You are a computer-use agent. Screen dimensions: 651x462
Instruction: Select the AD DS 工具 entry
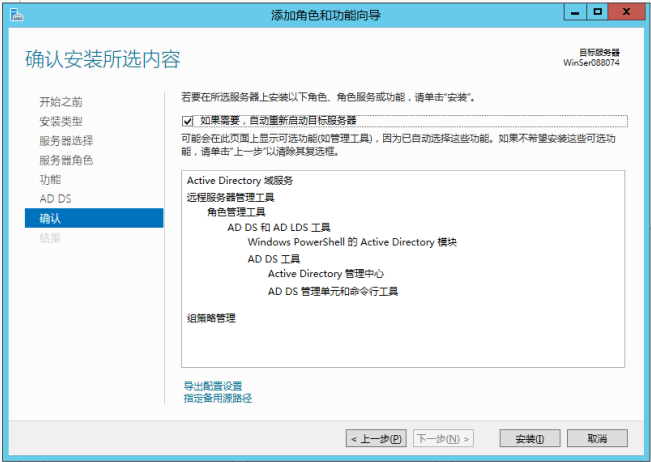tap(274, 259)
